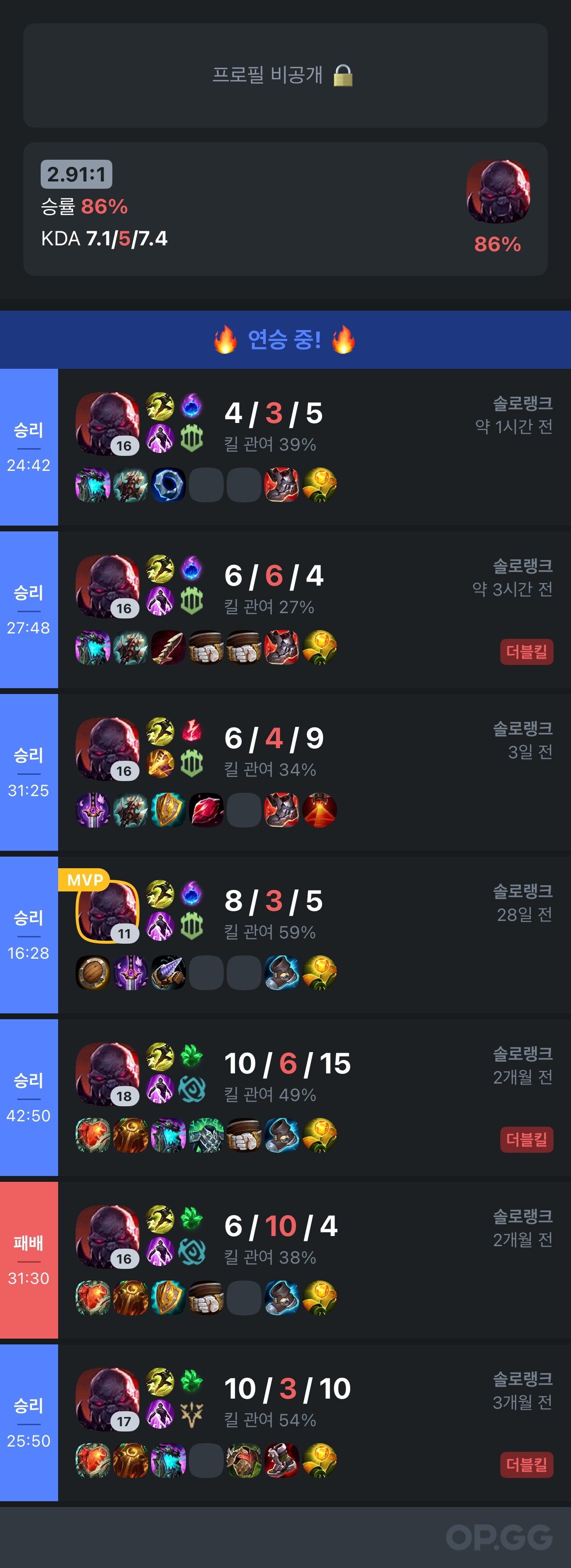Viewport: 571px width, 1568px height.
Task: Click the Sion champion portrait showing 86%
Action: tap(498, 192)
